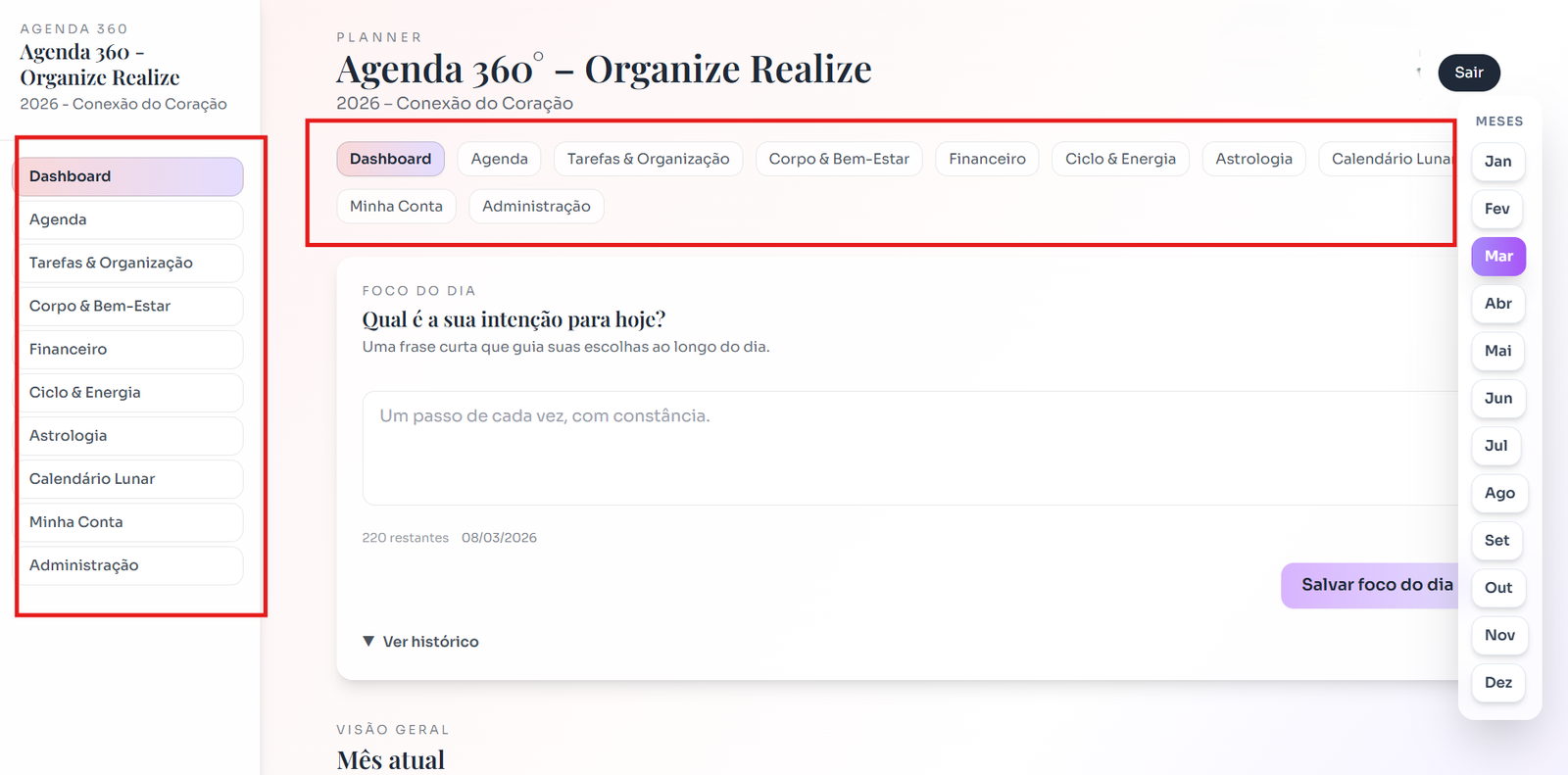1568x775 pixels.
Task: Switch to the Agenda pill tab
Action: point(499,159)
